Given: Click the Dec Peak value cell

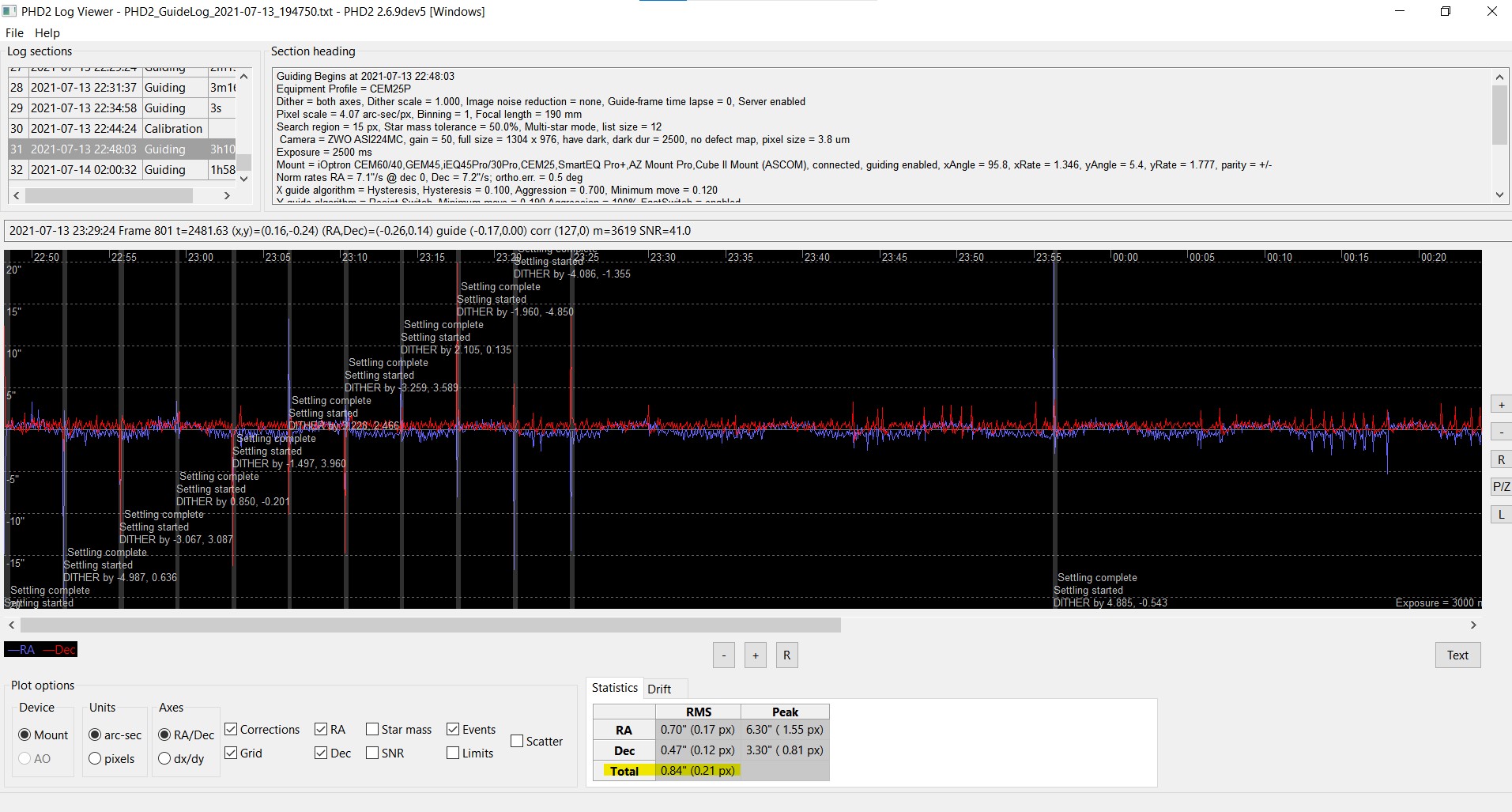Looking at the screenshot, I should [785, 750].
